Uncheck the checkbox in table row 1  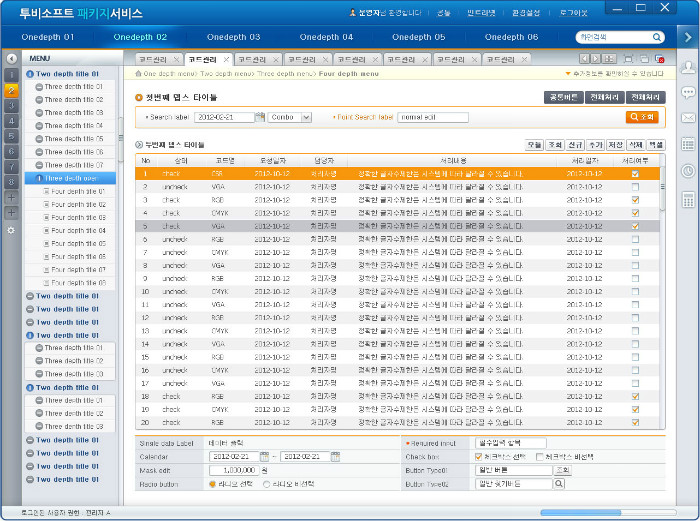[x=635, y=173]
